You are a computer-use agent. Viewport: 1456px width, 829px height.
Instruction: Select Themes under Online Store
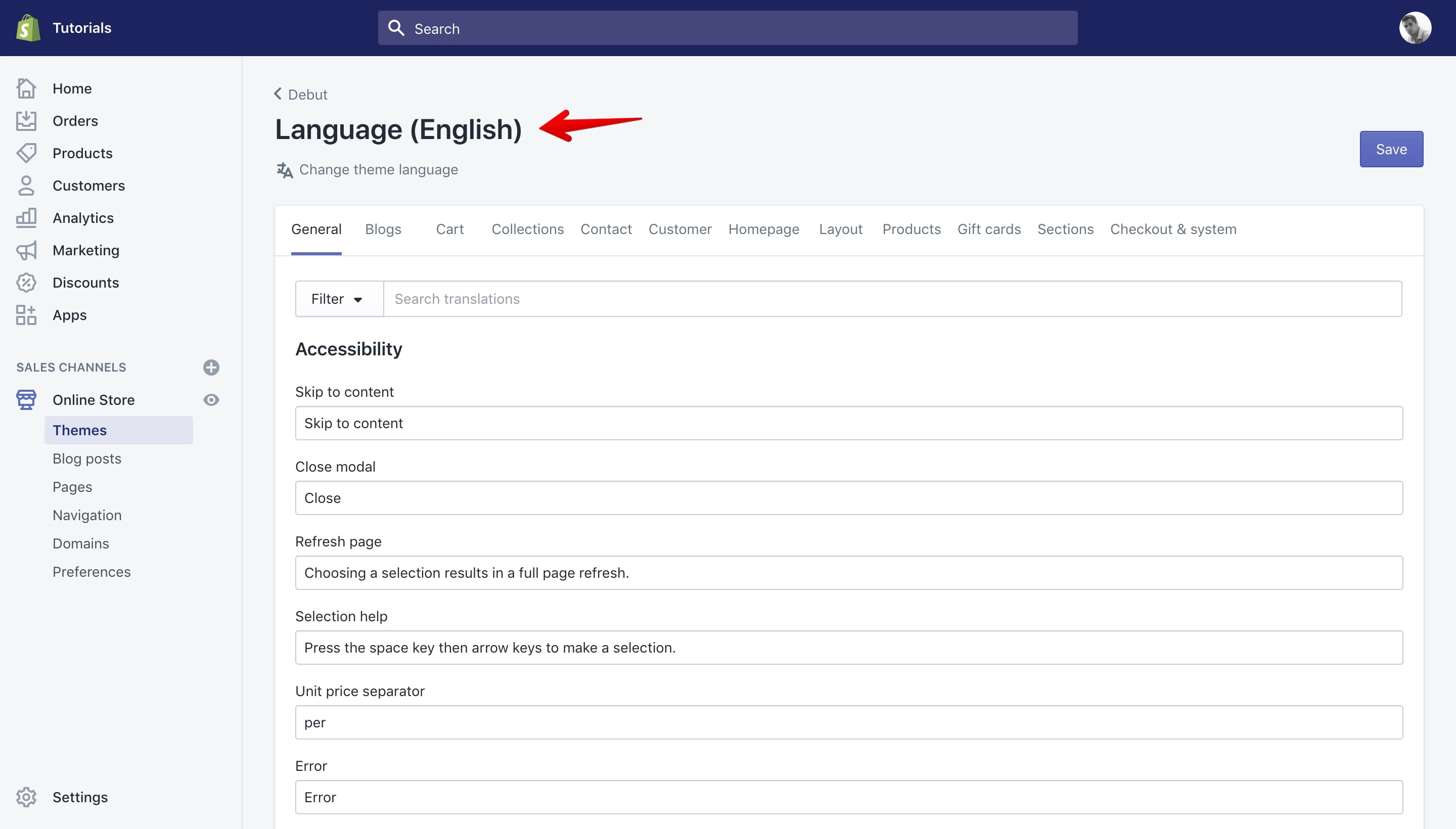[x=118, y=431]
